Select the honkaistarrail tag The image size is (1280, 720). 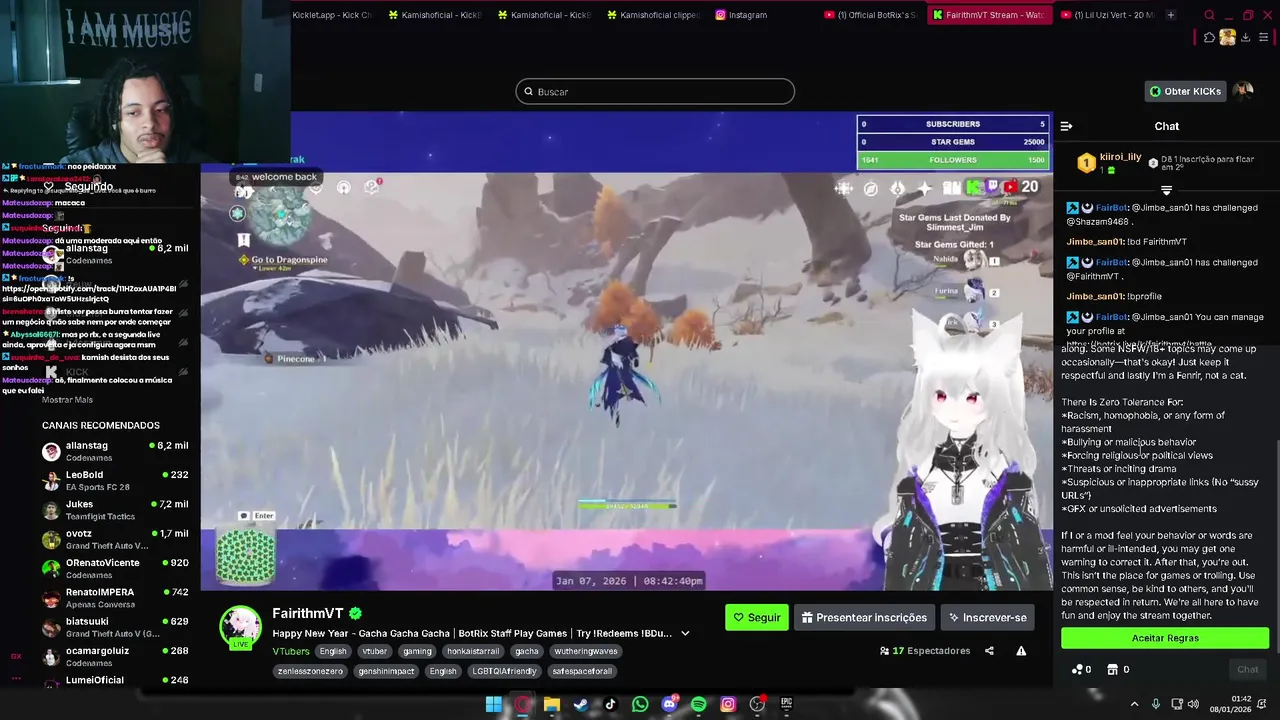[473, 651]
